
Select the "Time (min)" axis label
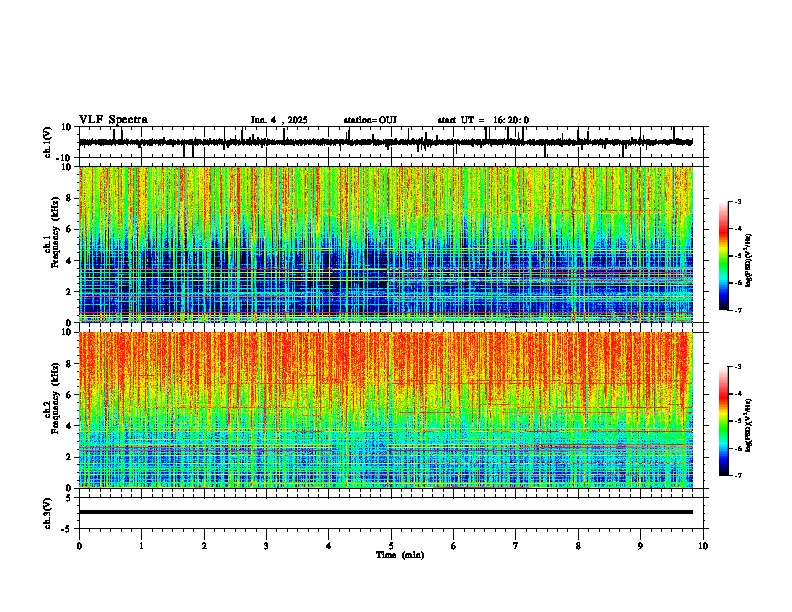coord(400,555)
